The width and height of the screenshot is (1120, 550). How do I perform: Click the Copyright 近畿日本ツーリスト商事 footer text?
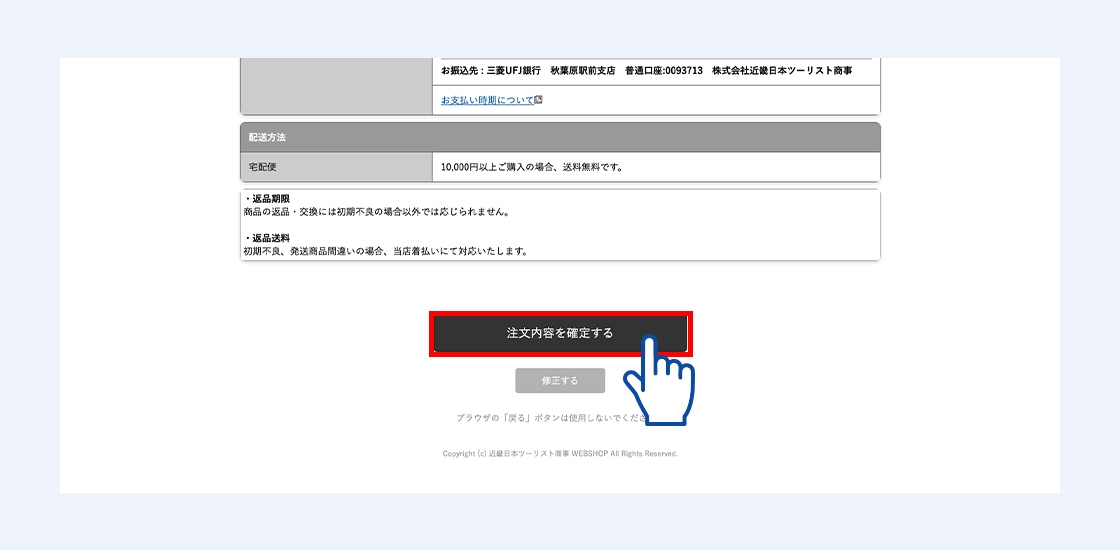click(x=560, y=453)
